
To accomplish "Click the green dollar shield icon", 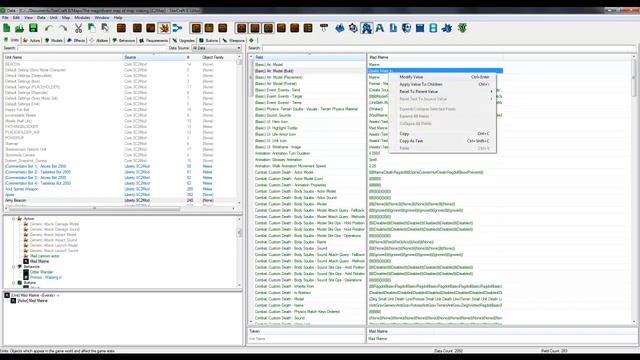I will [462, 28].
